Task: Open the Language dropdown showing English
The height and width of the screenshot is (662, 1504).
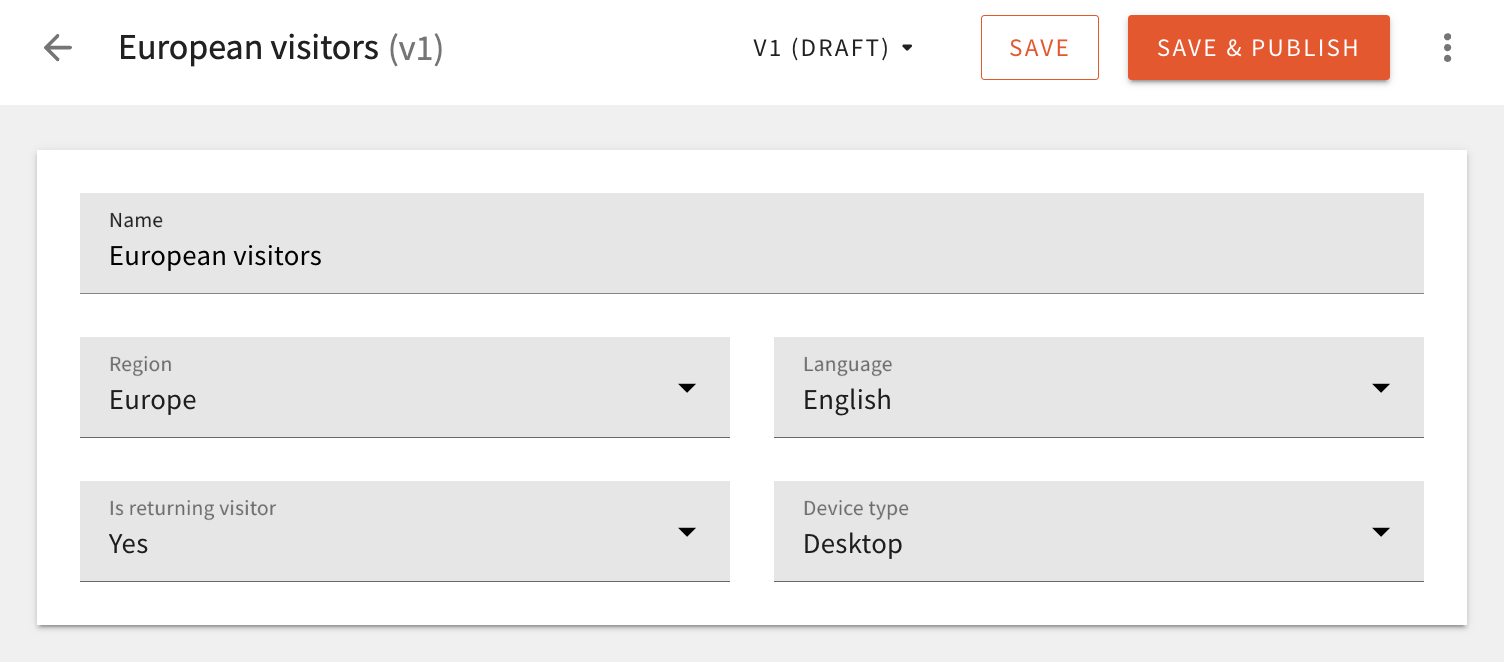Action: [1098, 388]
